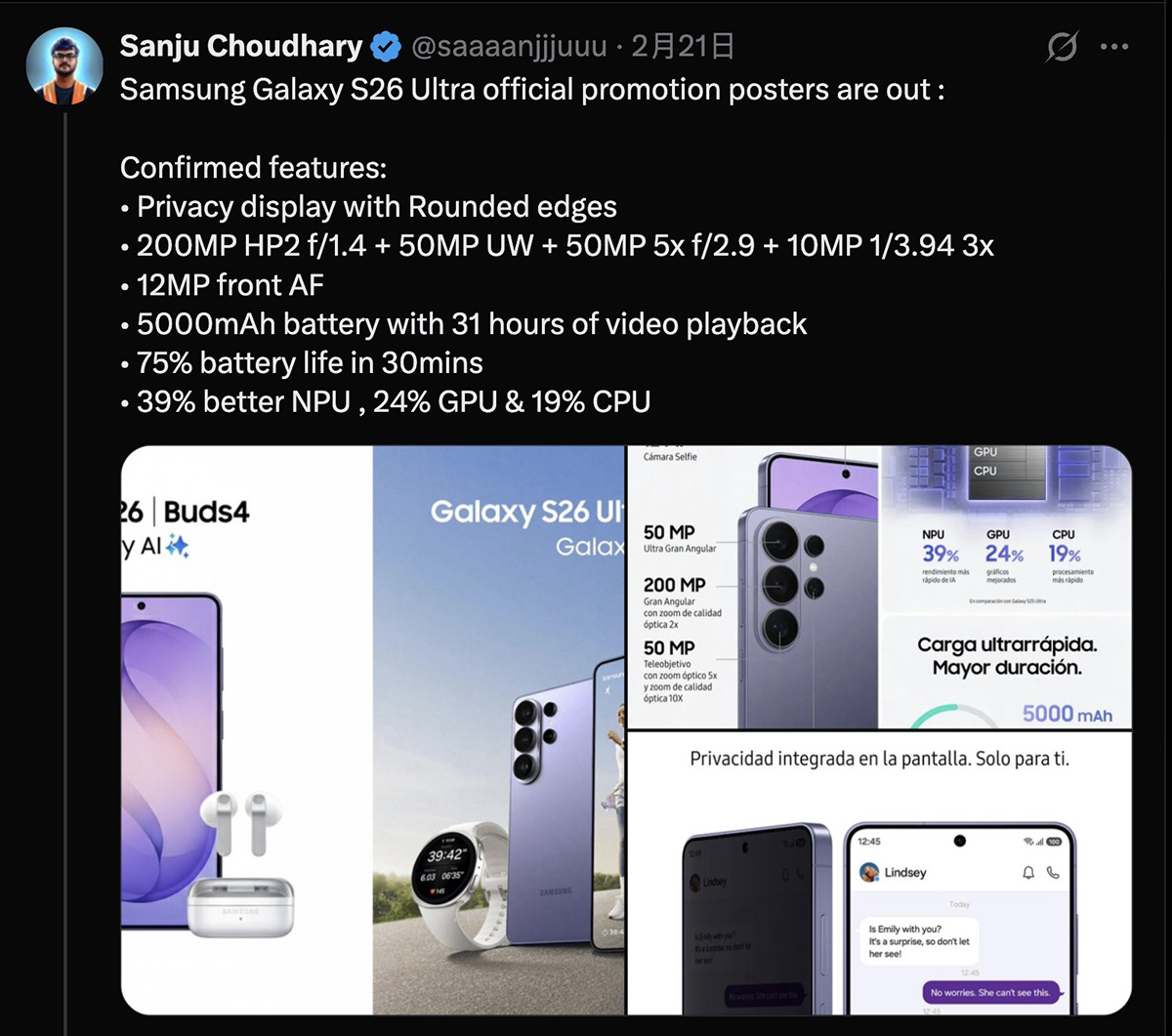
Task: Open the @saaaanjjjuuu handle link
Action: (x=507, y=46)
